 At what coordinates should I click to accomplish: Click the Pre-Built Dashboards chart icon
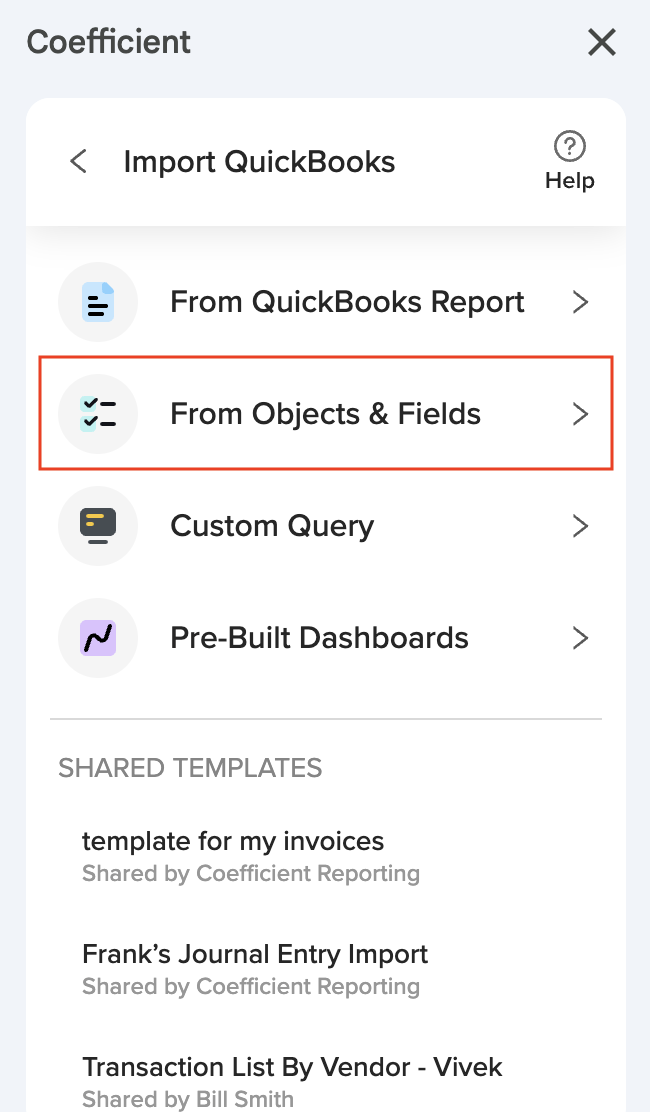(x=98, y=638)
